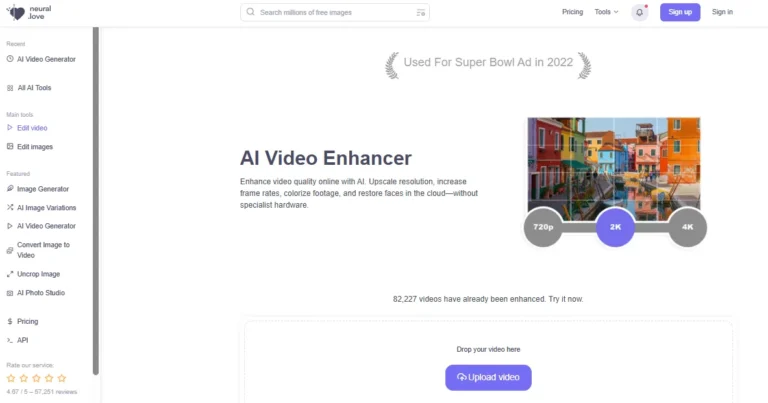Open All AI Tools page
The width and height of the screenshot is (768, 403).
click(34, 88)
